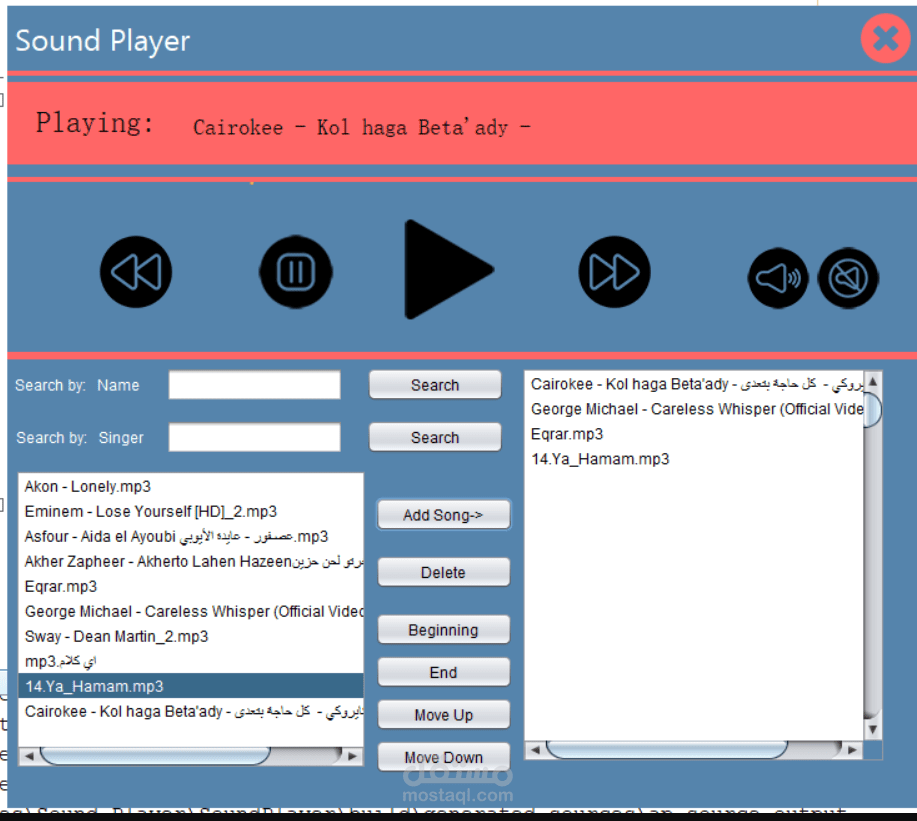Click the Search by Name input field
This screenshot has height=821, width=917.
254,385
